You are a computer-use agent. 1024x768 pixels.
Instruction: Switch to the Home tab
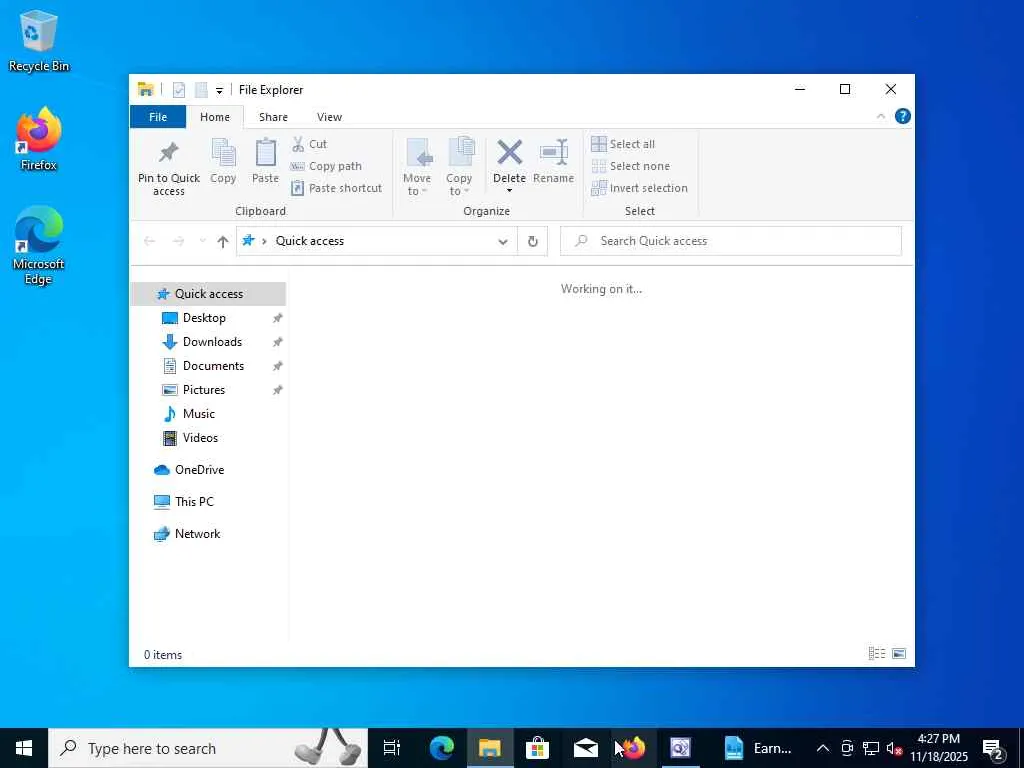pyautogui.click(x=215, y=117)
